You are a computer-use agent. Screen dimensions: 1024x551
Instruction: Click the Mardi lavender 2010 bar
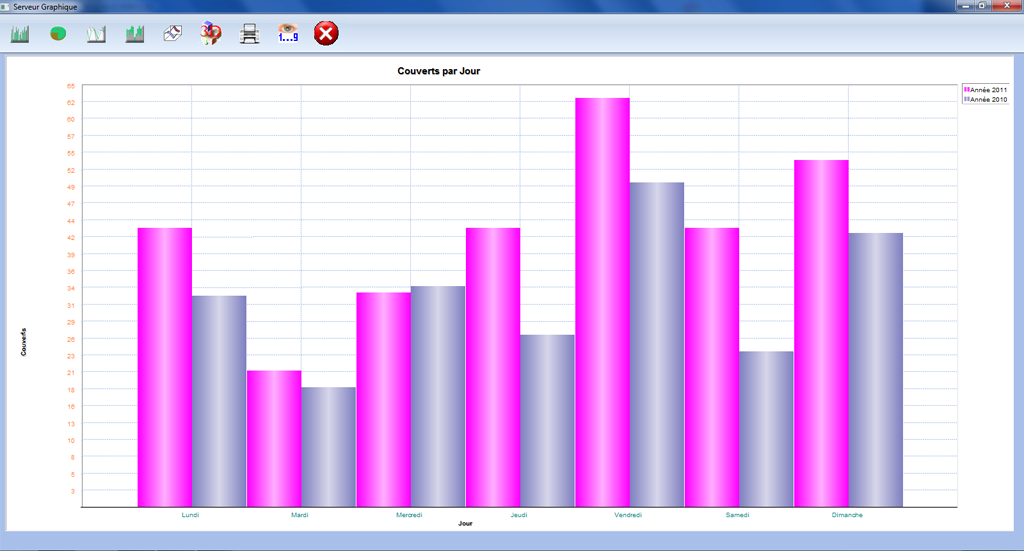(x=328, y=446)
